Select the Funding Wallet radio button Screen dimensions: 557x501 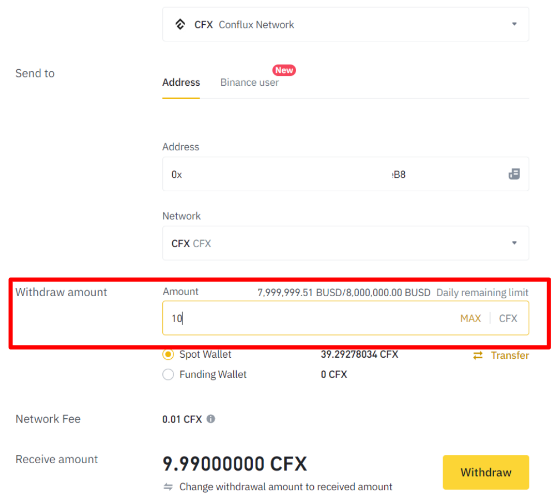(168, 374)
